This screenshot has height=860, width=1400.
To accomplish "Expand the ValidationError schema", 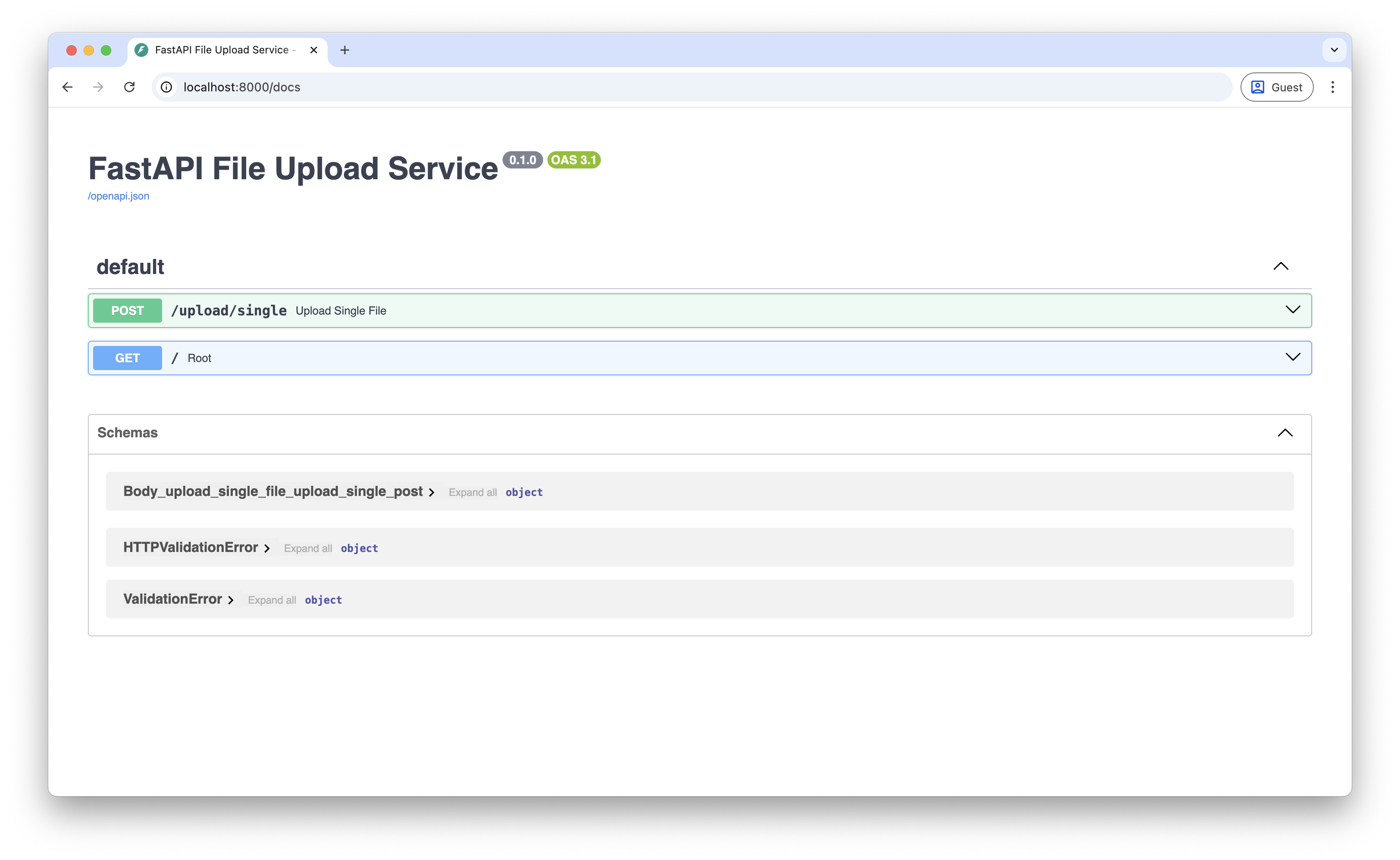I will pyautogui.click(x=231, y=599).
